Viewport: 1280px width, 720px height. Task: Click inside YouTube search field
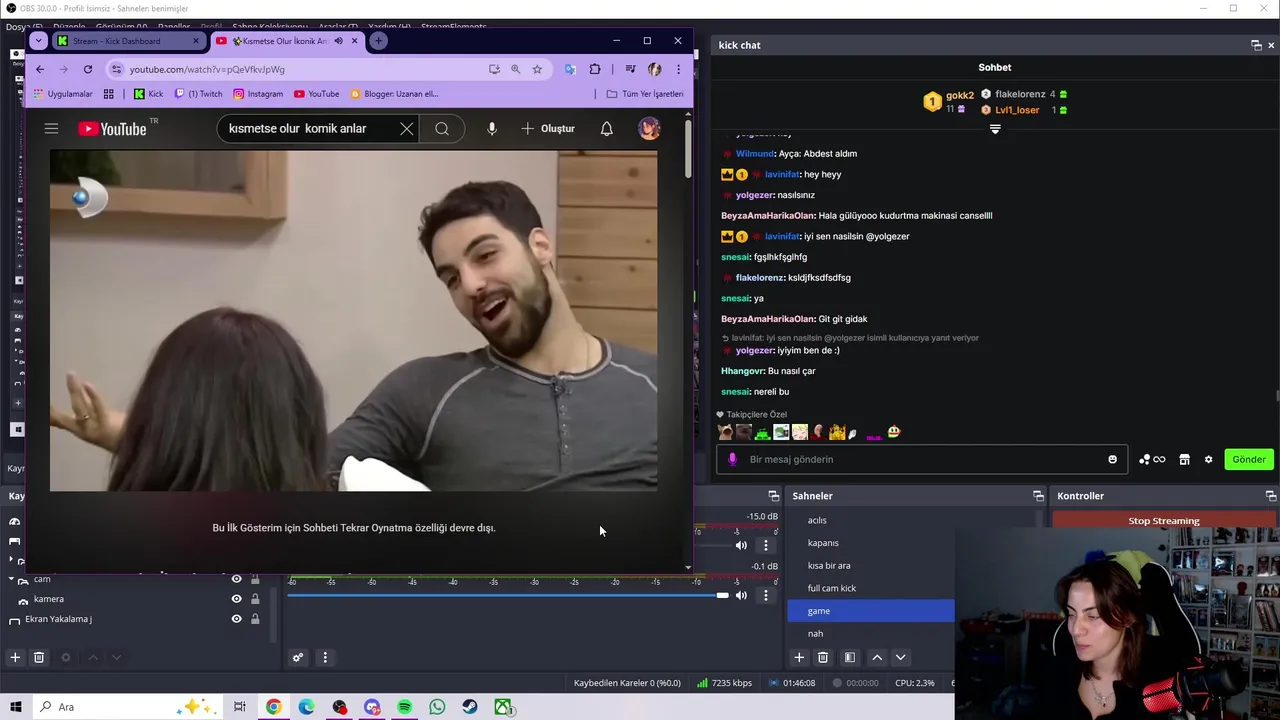[308, 128]
